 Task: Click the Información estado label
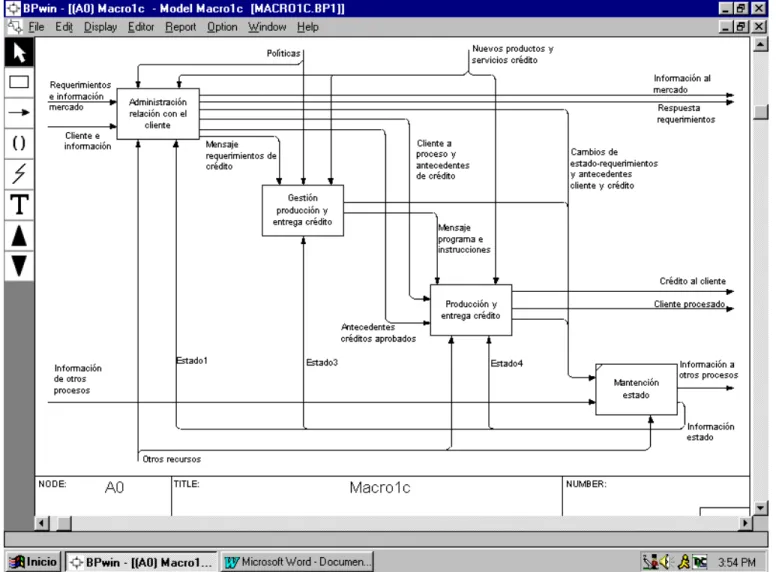710,432
